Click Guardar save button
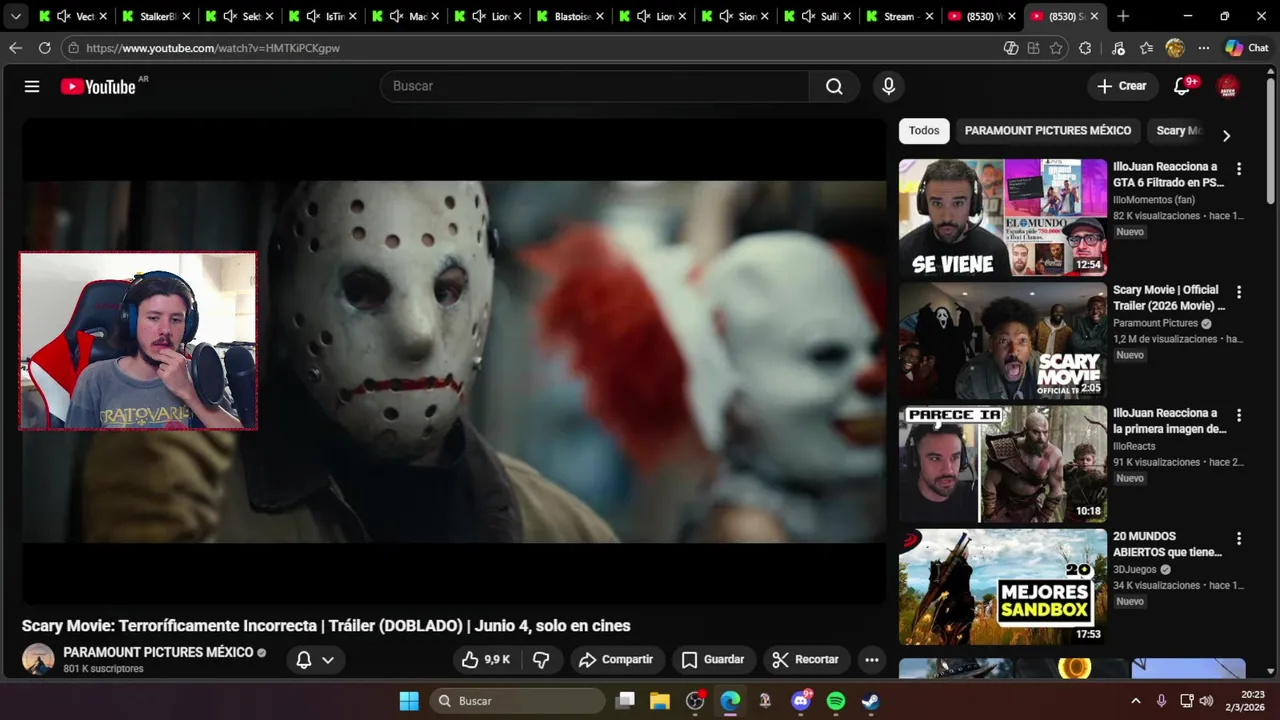This screenshot has width=1280, height=720. (713, 659)
